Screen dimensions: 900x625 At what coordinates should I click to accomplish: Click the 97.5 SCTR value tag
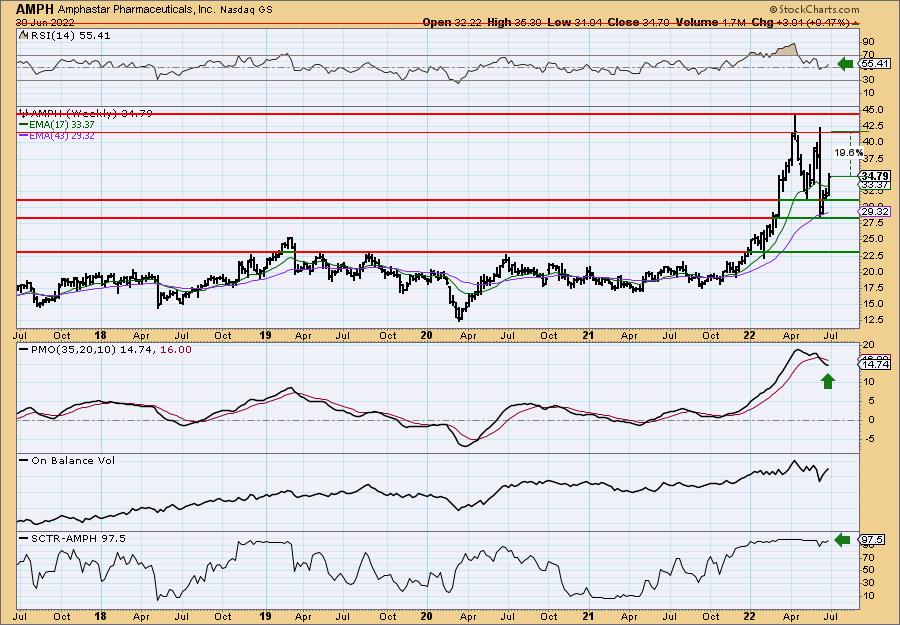(x=872, y=539)
